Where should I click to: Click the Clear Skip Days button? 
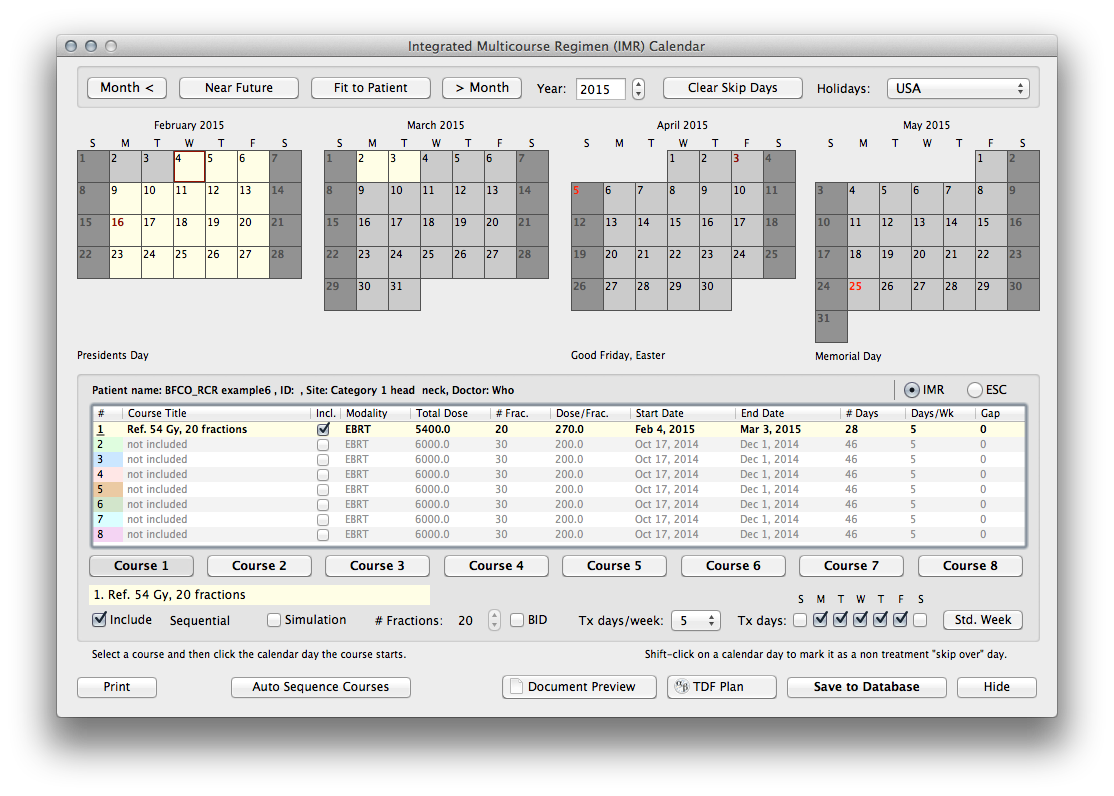732,88
